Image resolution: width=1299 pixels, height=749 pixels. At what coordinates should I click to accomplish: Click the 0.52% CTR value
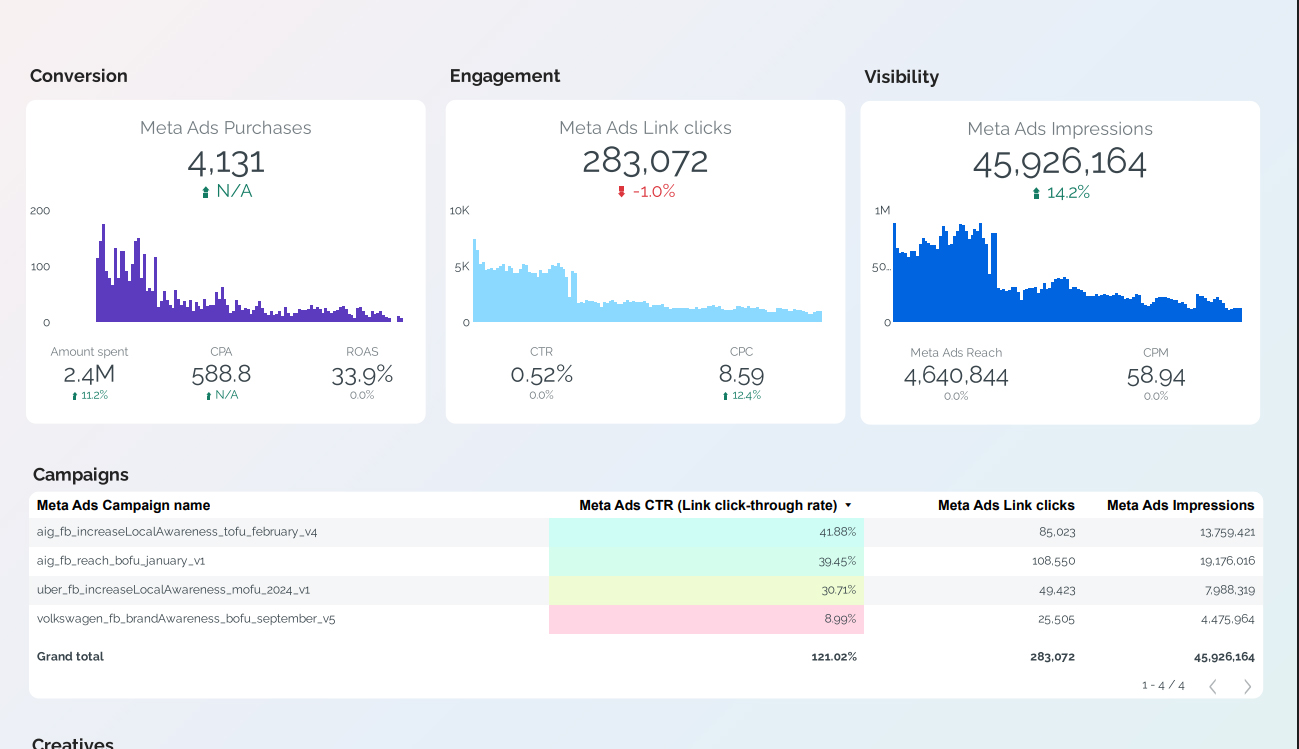542,375
